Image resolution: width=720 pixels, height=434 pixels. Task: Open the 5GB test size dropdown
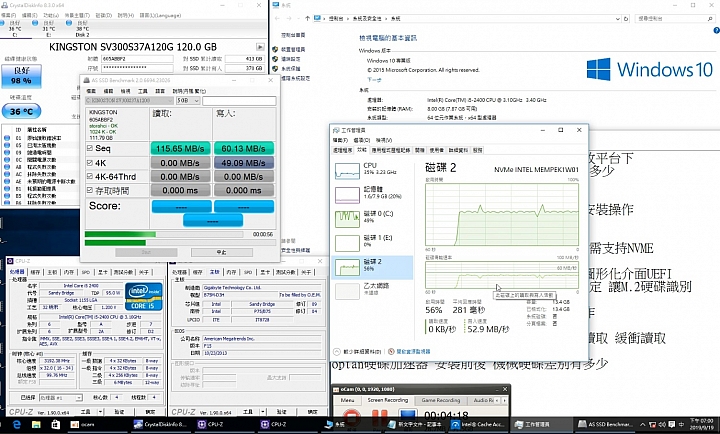(187, 100)
